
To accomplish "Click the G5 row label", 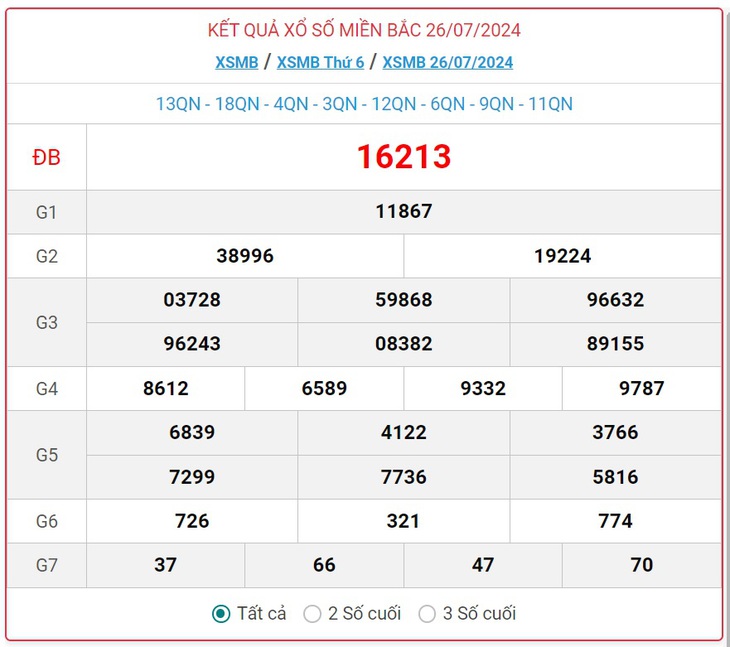I will coord(47,455).
